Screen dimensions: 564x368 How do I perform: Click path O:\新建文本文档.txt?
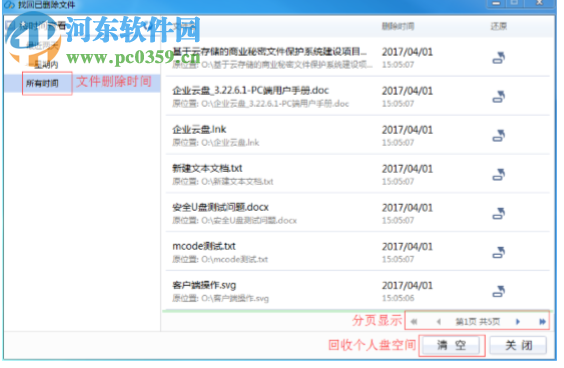click(237, 181)
